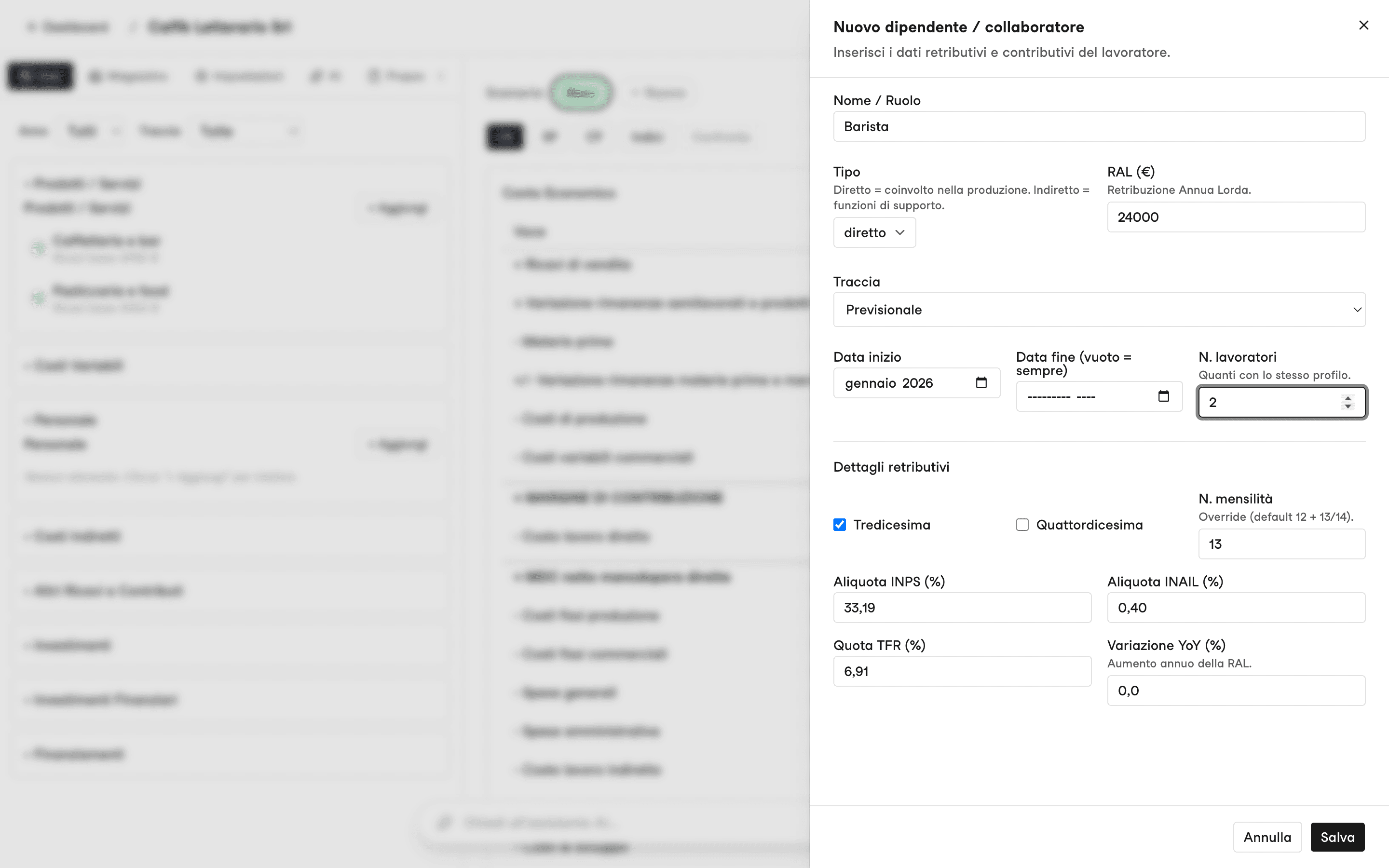The width and height of the screenshot is (1389, 868).
Task: Click the Dettagli retributivi heading text
Action: point(891,467)
